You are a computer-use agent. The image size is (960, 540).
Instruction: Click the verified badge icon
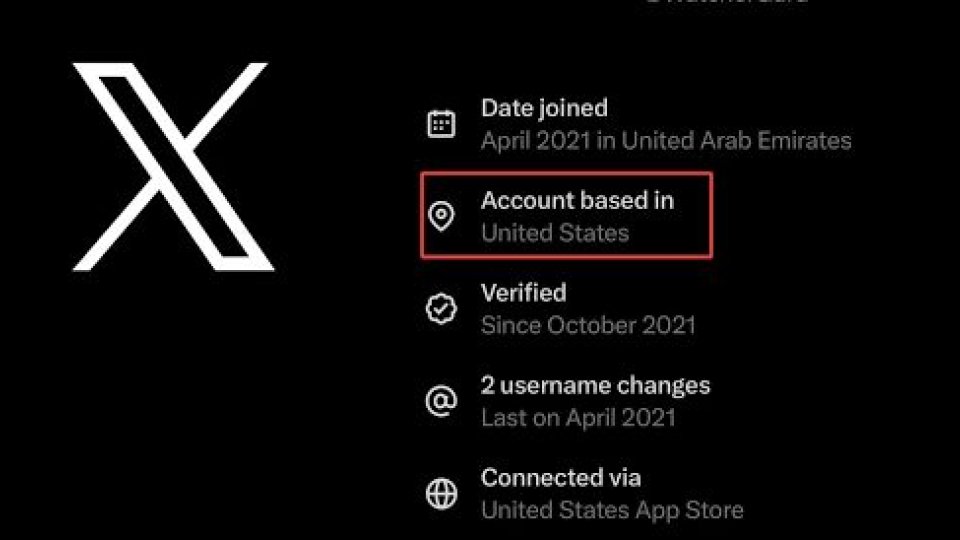(441, 309)
